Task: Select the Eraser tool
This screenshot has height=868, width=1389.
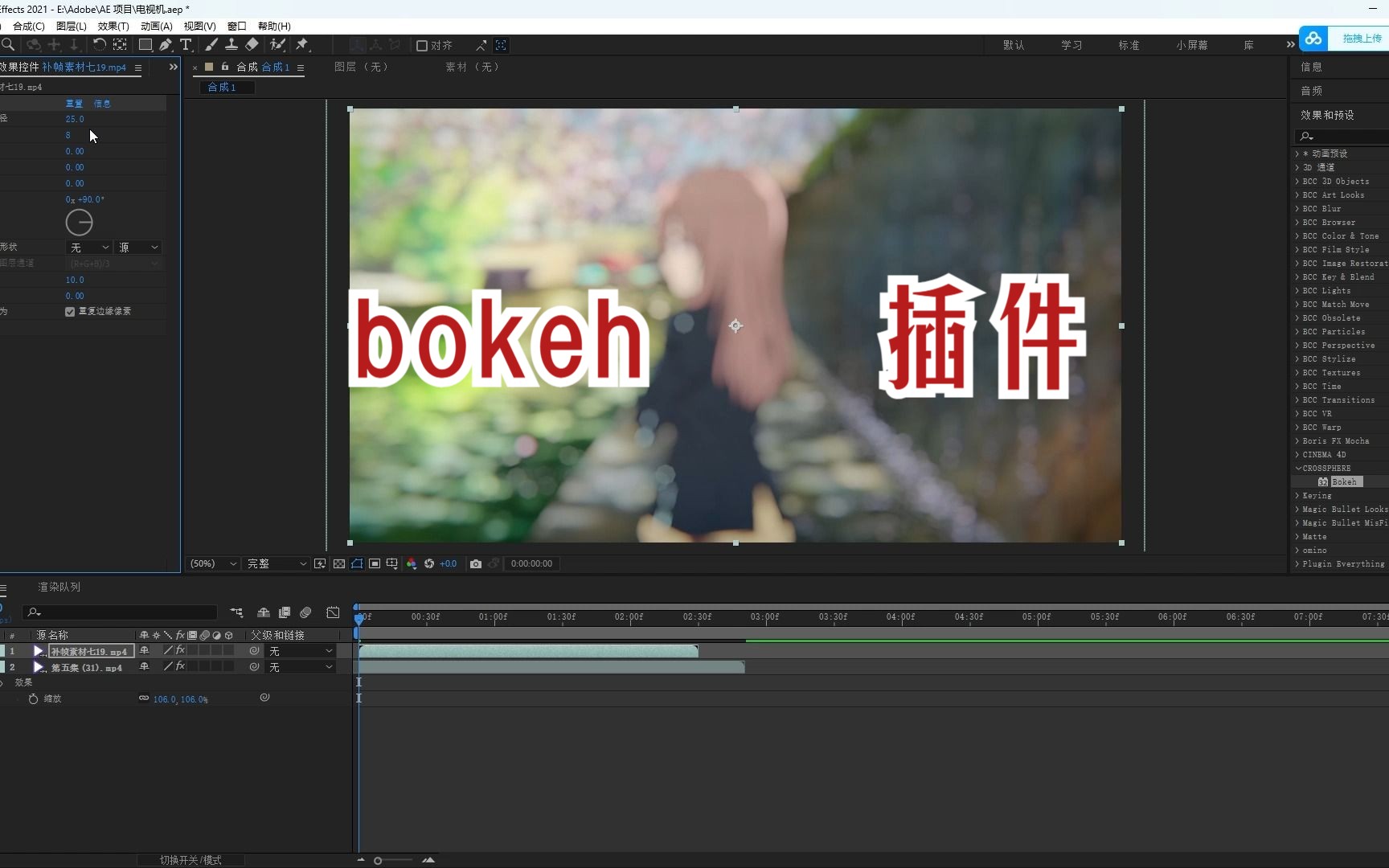Action: click(x=252, y=45)
